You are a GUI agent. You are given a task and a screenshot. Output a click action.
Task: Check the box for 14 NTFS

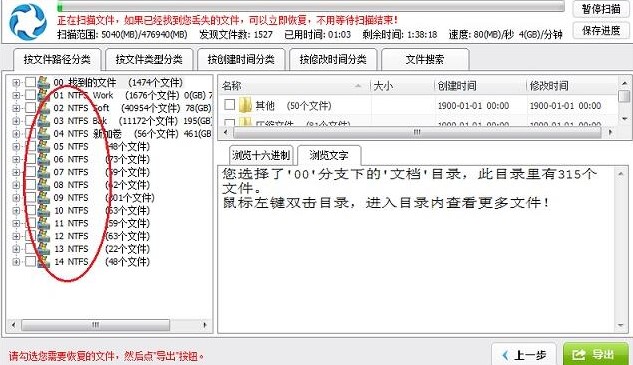(30, 262)
